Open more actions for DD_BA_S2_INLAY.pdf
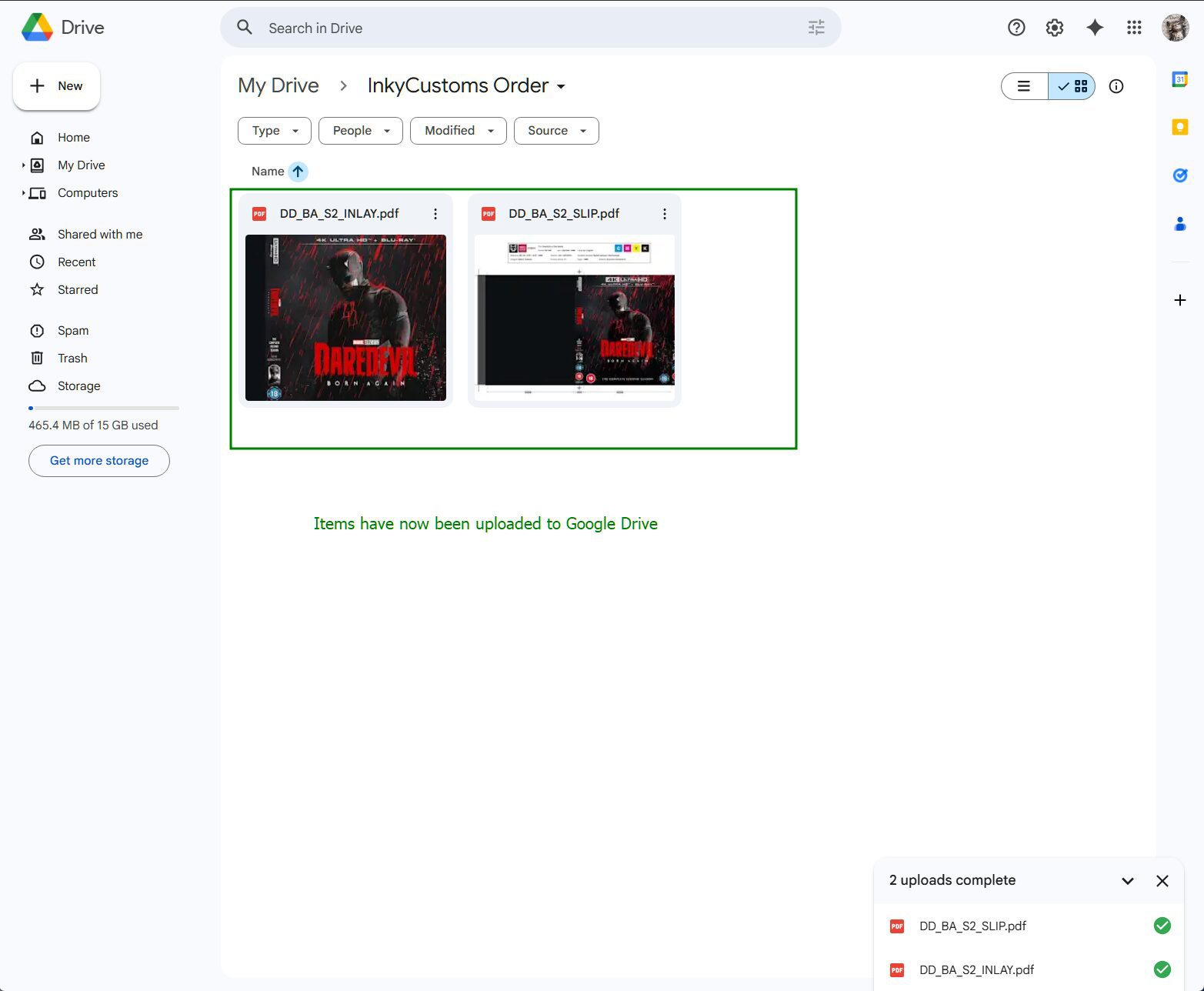 435,214
